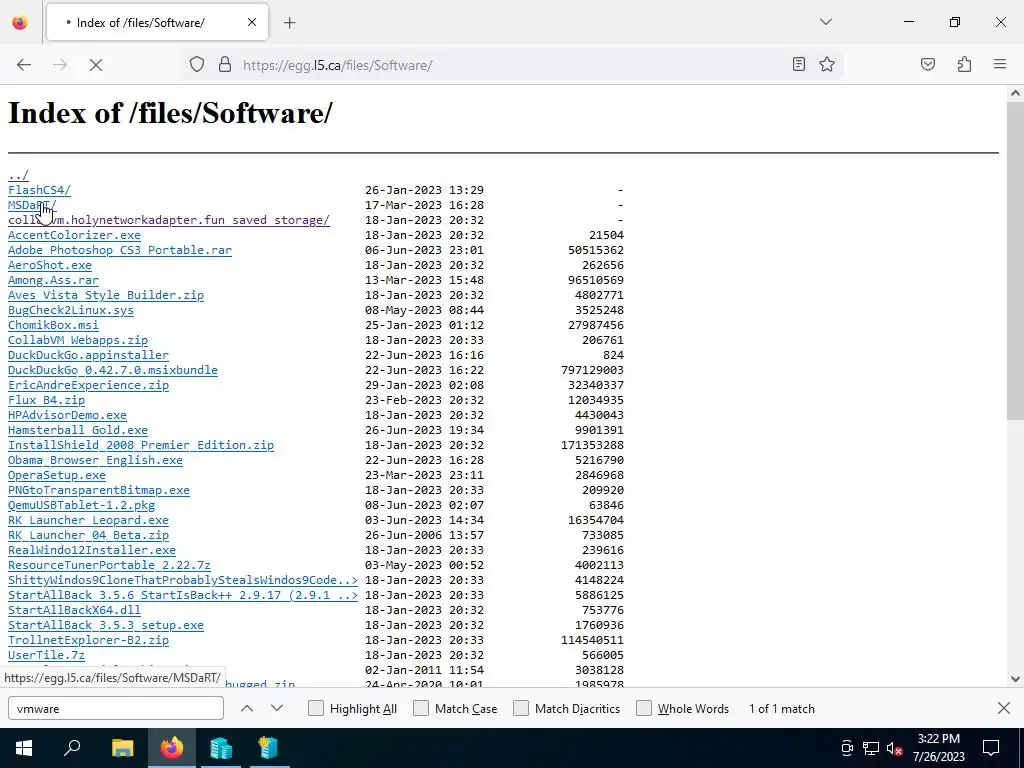1024x768 pixels.
Task: Click the find field containing vmware
Action: (x=116, y=709)
